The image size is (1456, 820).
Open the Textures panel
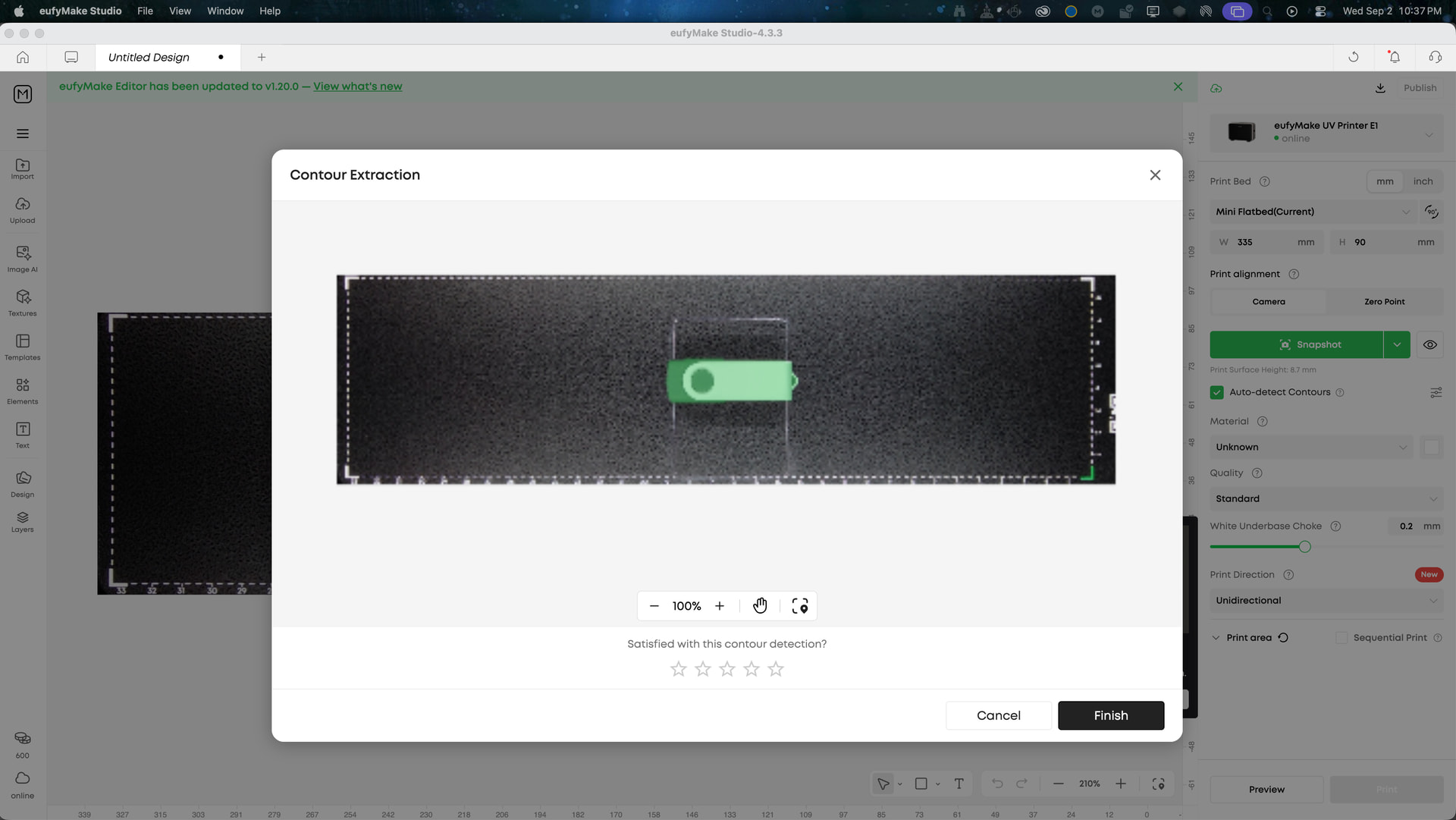23,303
